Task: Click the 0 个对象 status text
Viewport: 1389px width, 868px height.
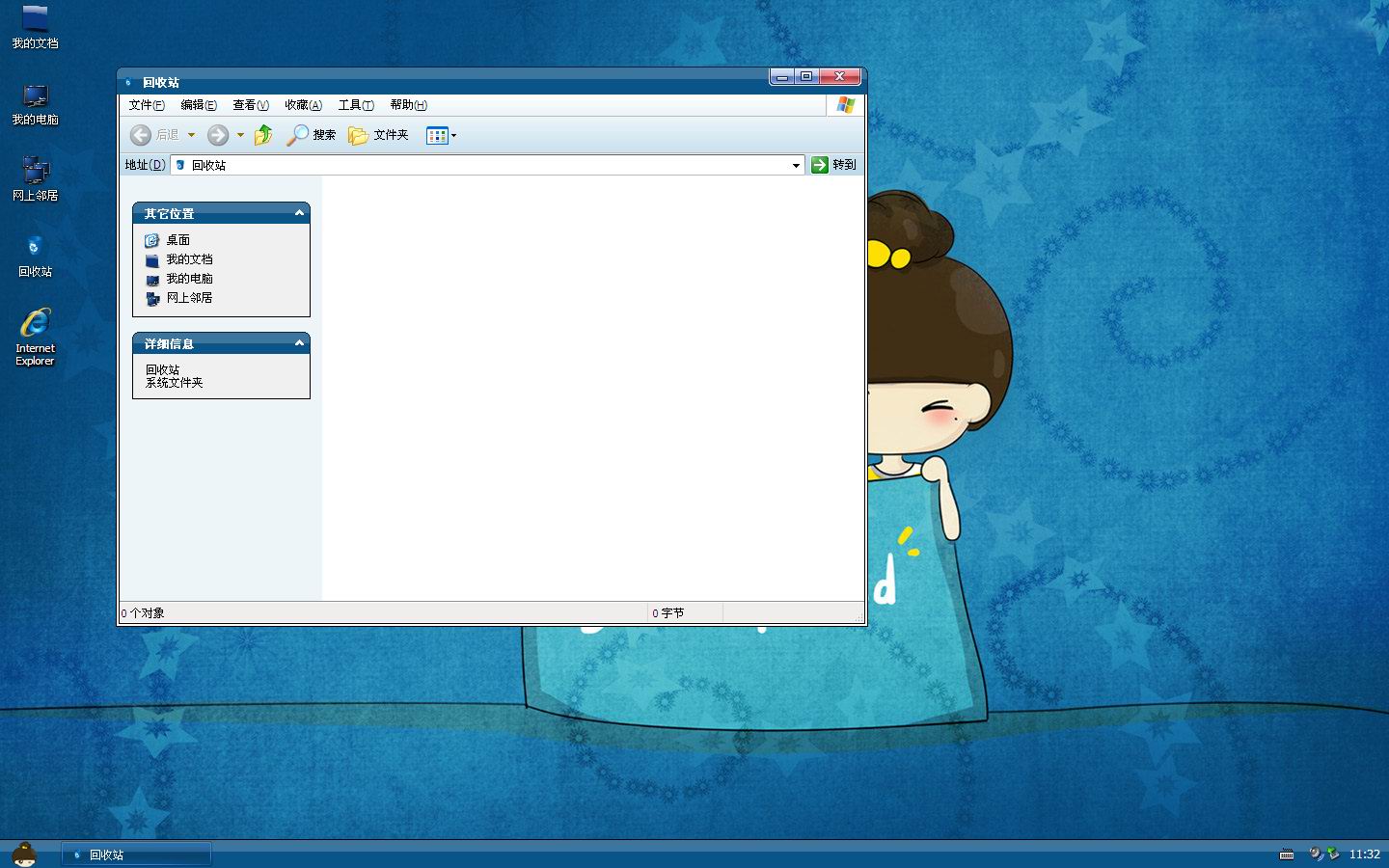Action: click(x=143, y=613)
